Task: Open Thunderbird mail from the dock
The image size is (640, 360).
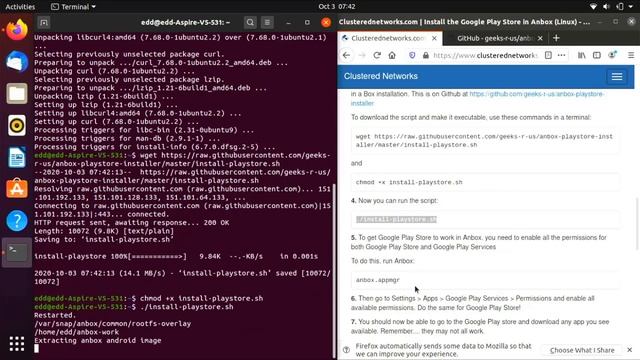Action: (x=17, y=62)
